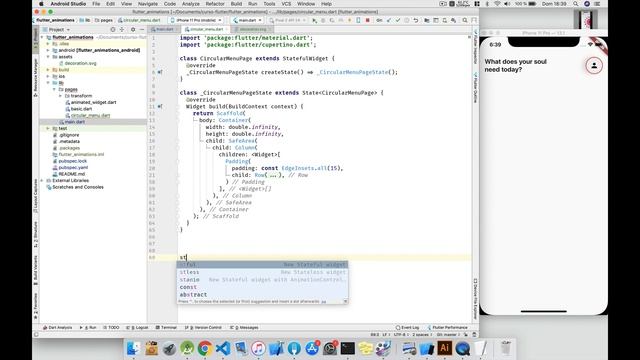Image resolution: width=640 pixels, height=360 pixels.
Task: Collapse the pages folder in tree
Action: (x=54, y=89)
